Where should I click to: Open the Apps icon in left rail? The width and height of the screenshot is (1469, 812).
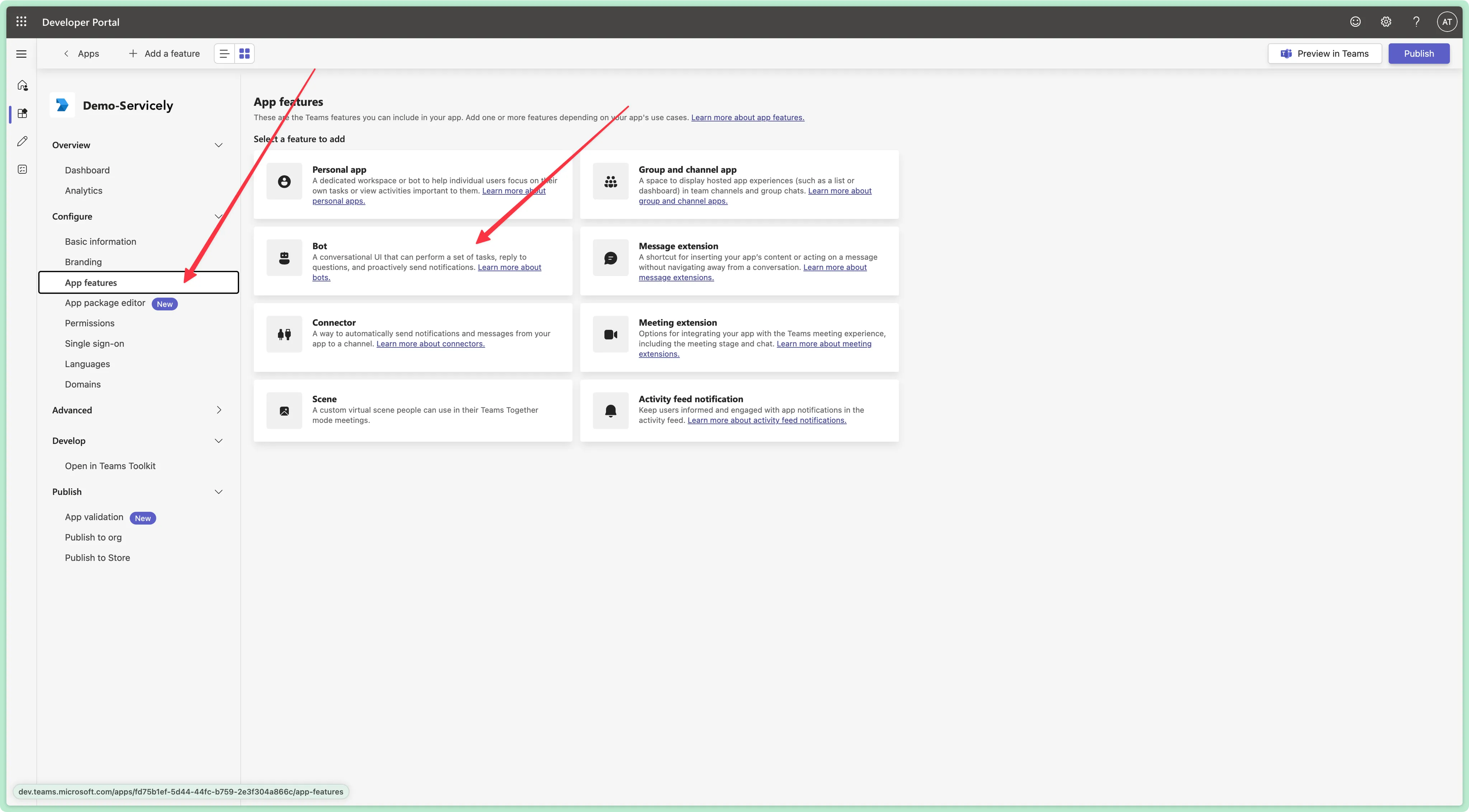[22, 113]
